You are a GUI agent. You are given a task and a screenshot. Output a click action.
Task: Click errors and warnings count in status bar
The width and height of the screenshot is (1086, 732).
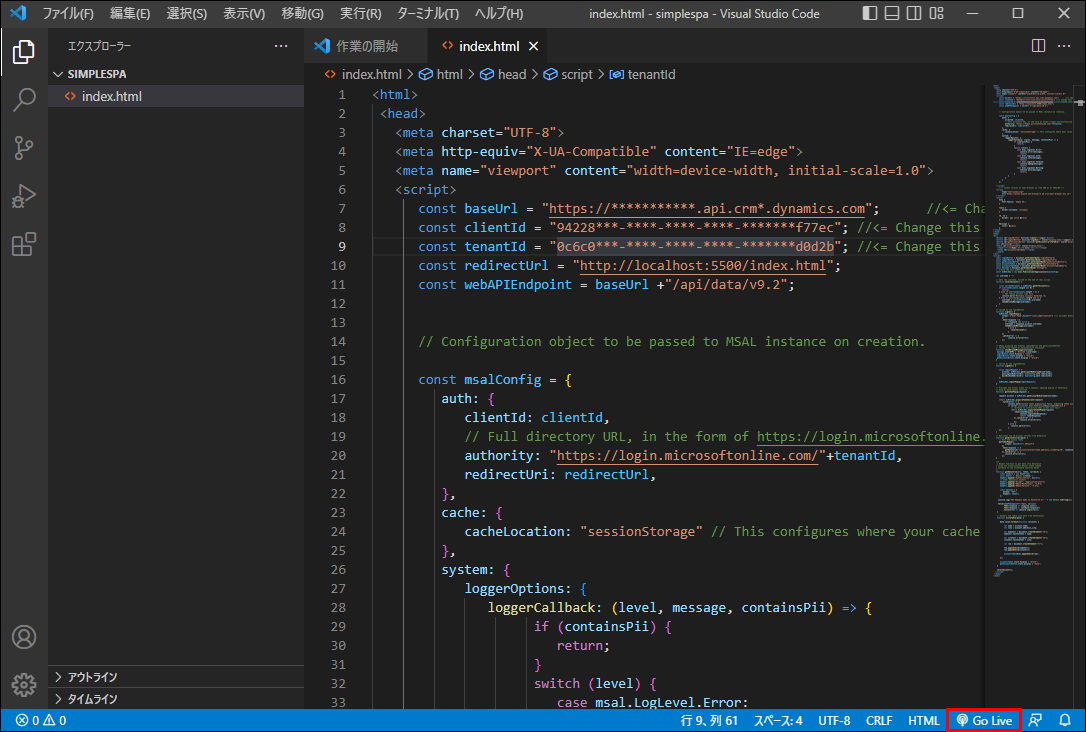(x=41, y=720)
